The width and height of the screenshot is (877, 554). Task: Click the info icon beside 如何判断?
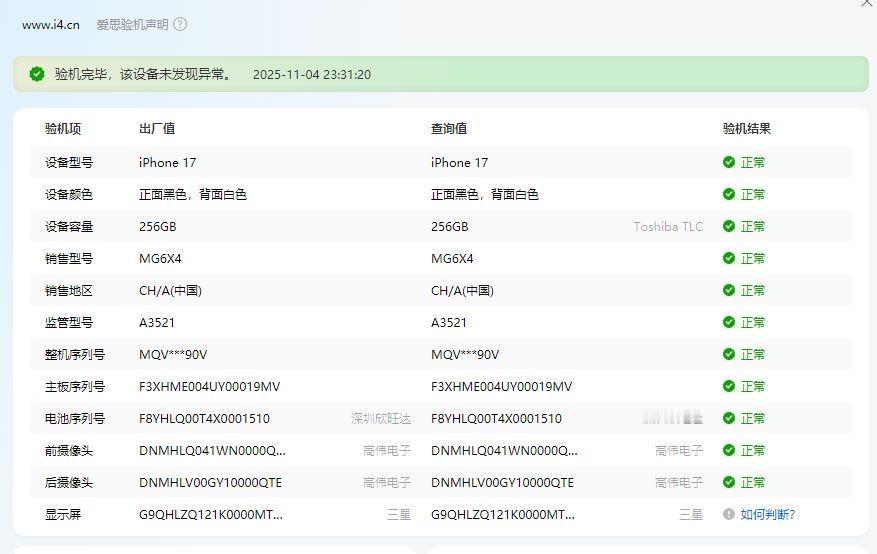pyautogui.click(x=728, y=514)
